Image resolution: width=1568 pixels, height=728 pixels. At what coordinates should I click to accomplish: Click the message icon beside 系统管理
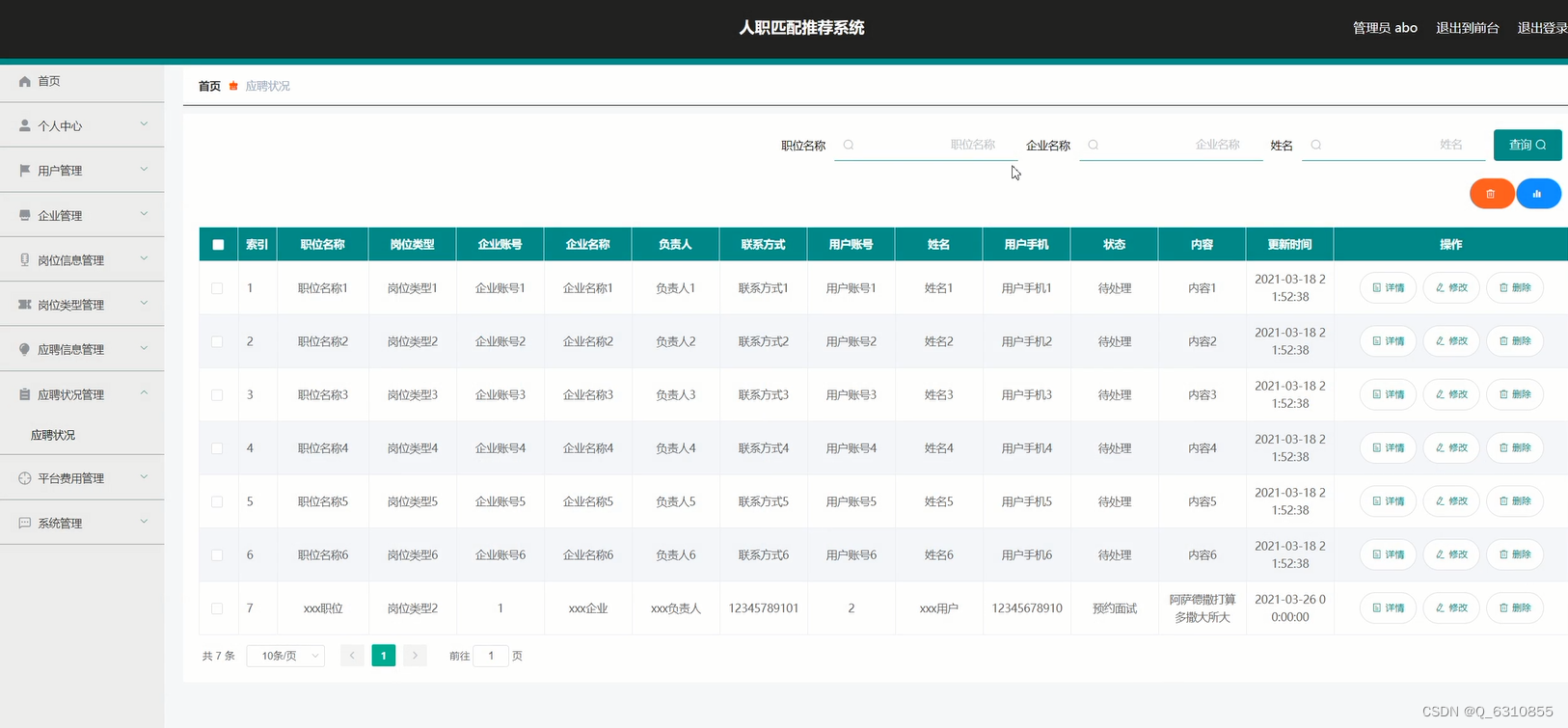tap(25, 523)
